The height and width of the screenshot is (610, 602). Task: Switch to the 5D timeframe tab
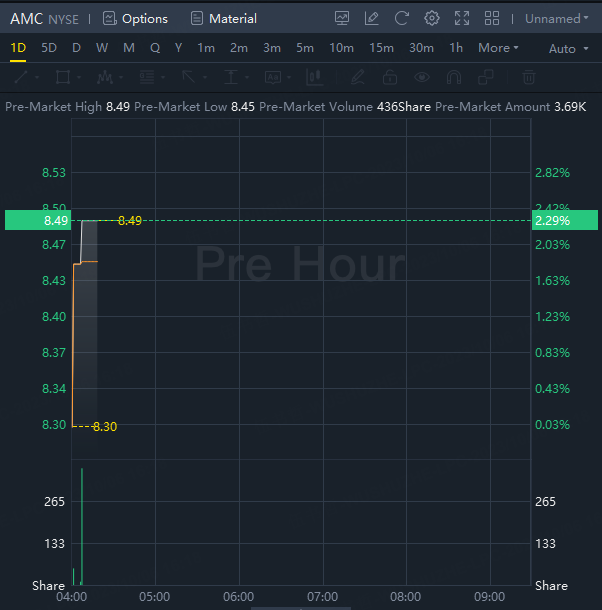[49, 48]
